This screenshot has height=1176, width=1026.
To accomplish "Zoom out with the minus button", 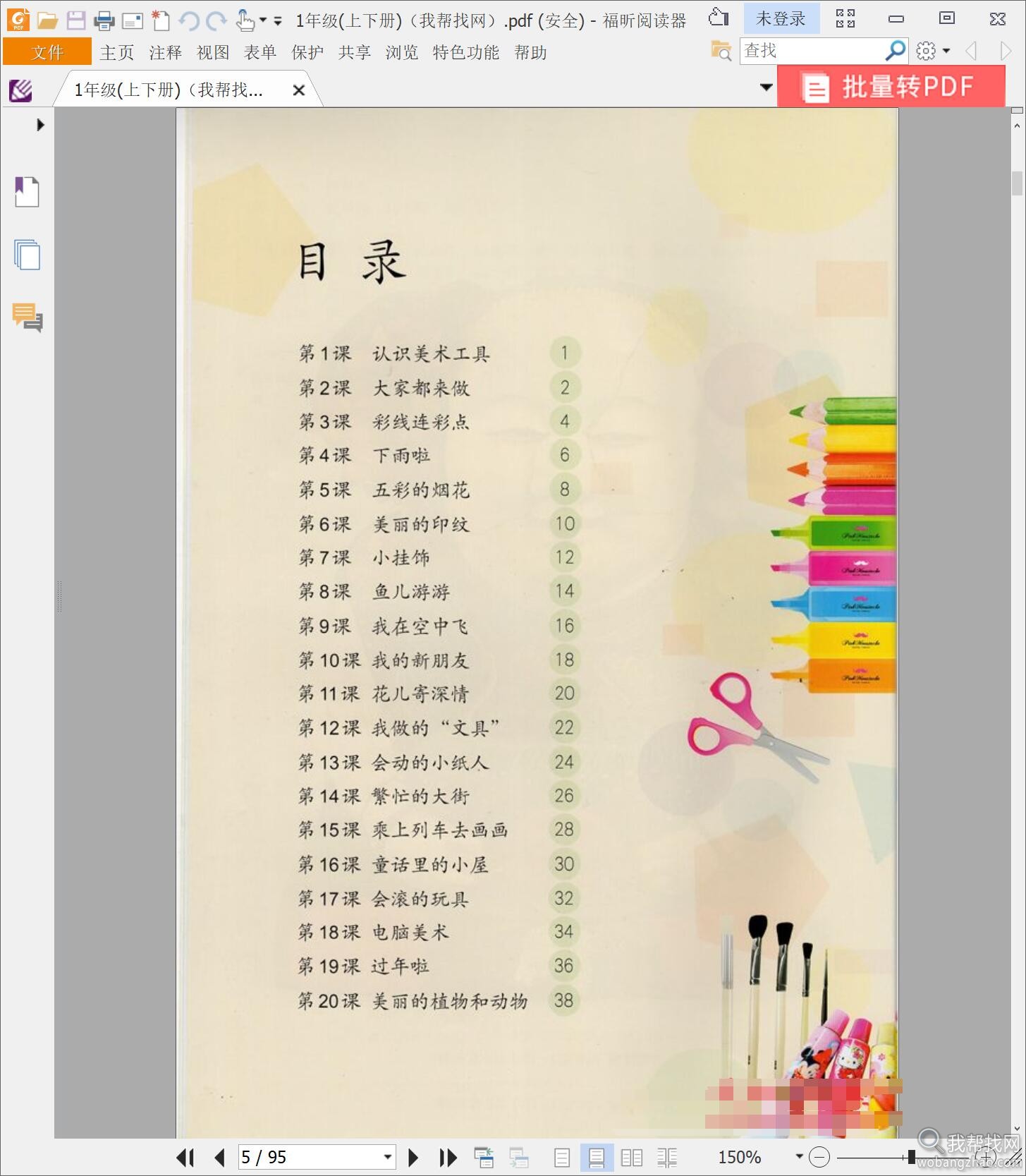I will [819, 1157].
